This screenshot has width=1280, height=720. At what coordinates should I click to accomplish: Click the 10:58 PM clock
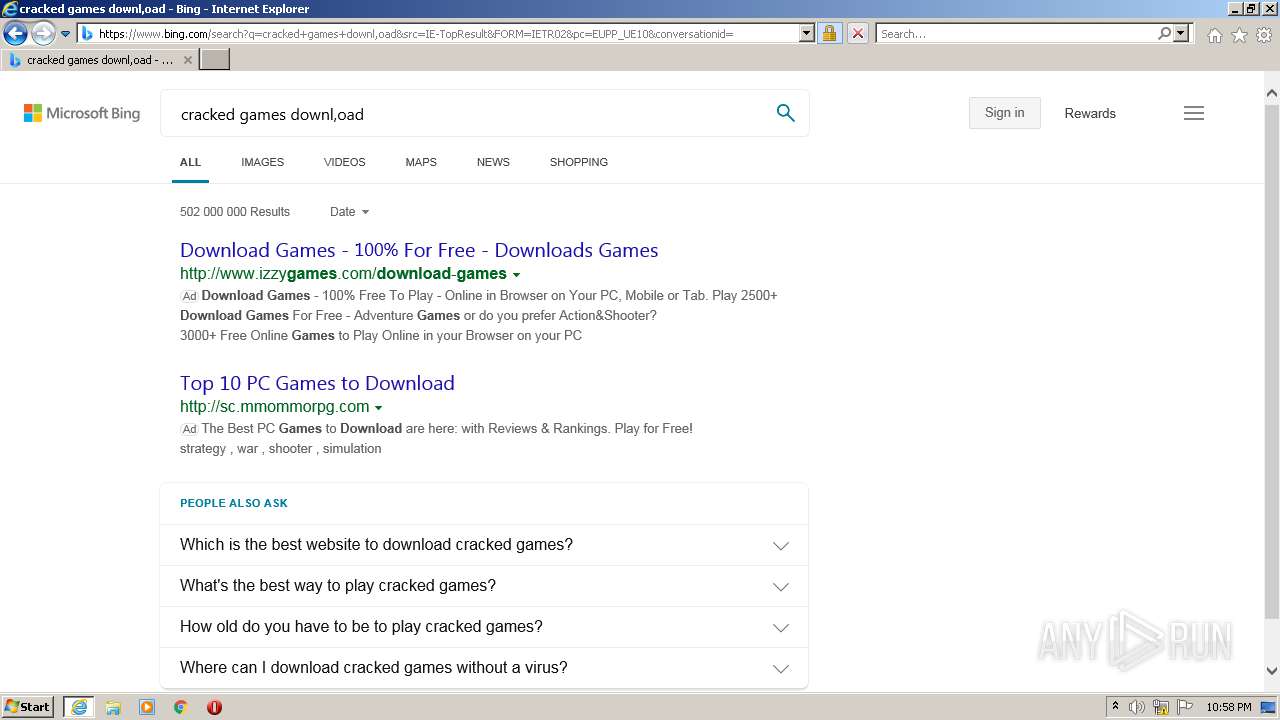click(1228, 707)
